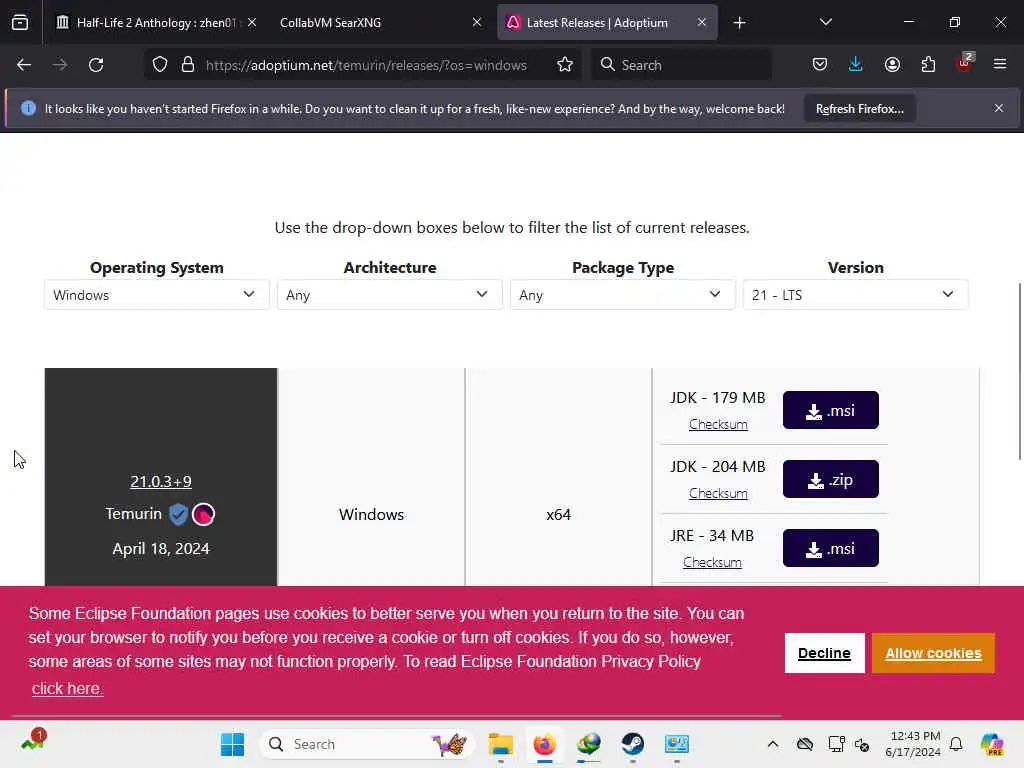Click the Temurin verified shield badge
Viewport: 1024px width, 768px height.
(x=178, y=515)
